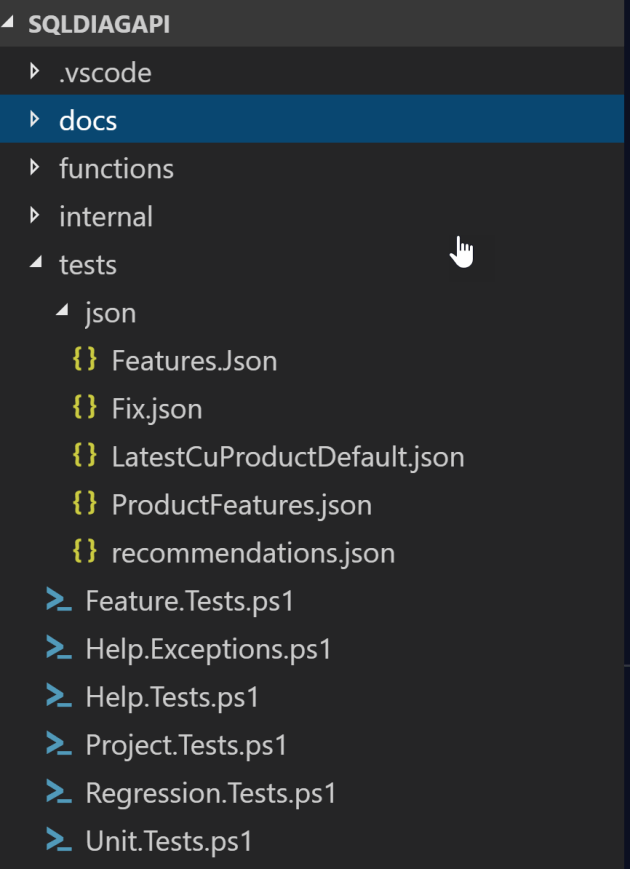The width and height of the screenshot is (630, 869).
Task: Select the internal folder
Action: (106, 216)
